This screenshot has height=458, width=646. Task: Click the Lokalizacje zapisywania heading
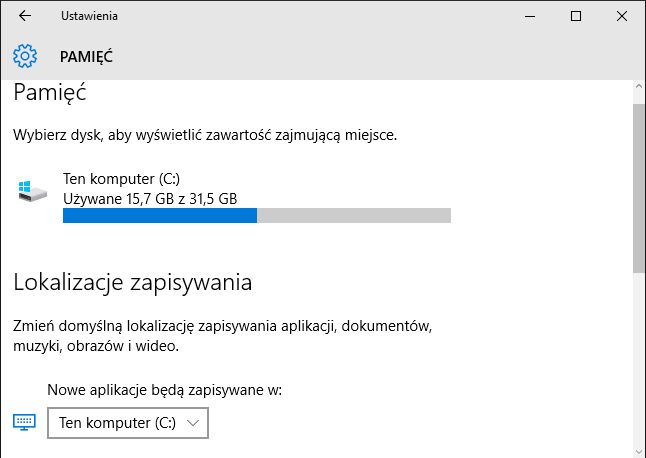pos(133,283)
